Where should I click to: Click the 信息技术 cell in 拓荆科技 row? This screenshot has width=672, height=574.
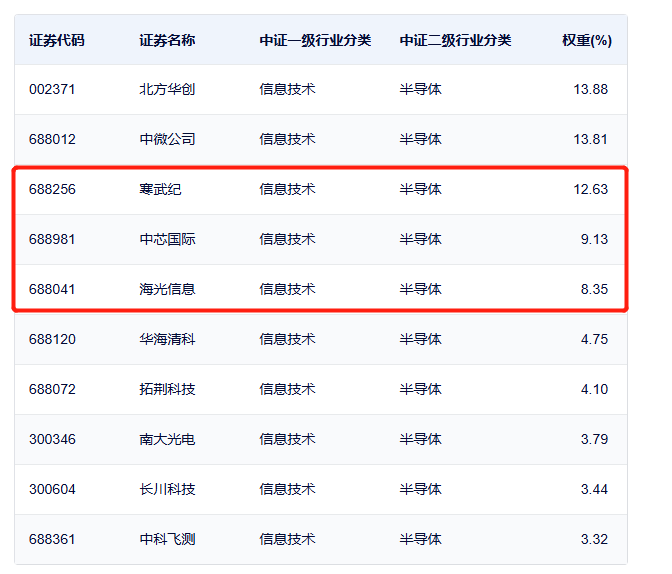pyautogui.click(x=287, y=389)
